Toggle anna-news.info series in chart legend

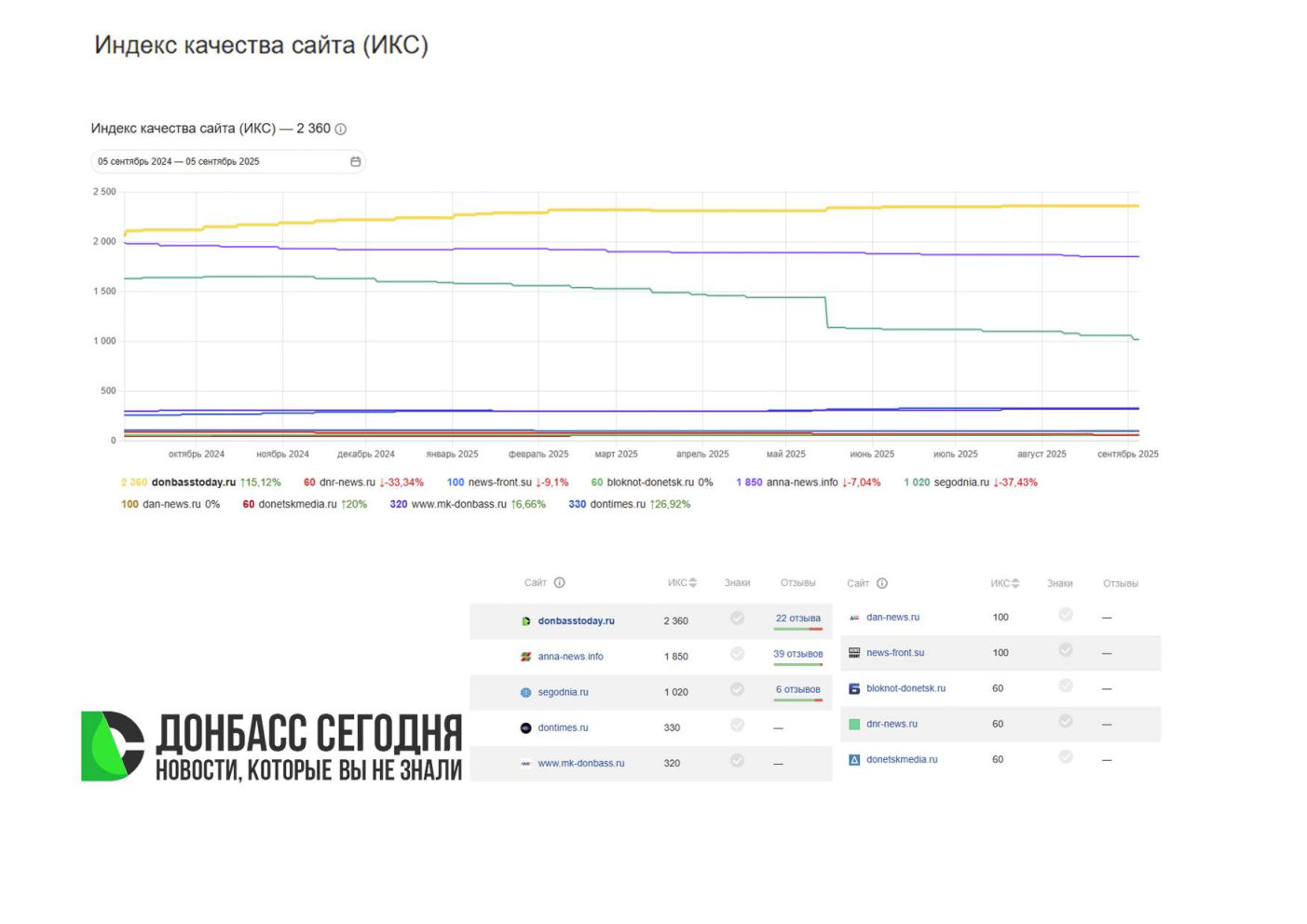[801, 482]
